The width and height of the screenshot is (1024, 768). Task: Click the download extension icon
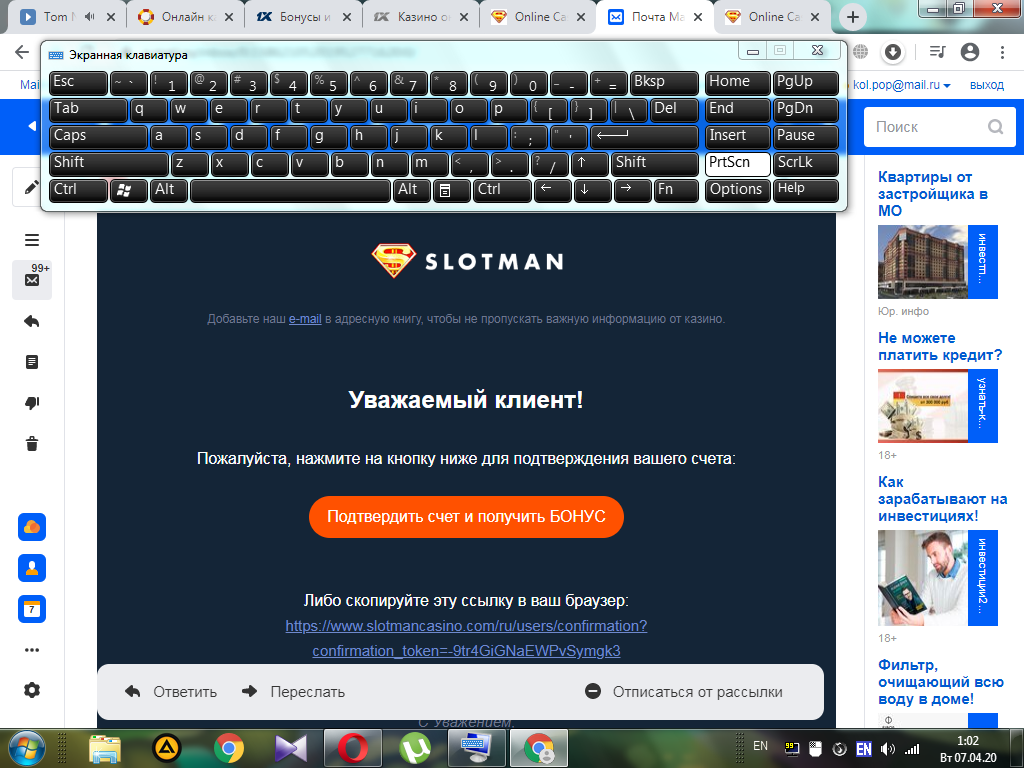pyautogui.click(x=893, y=52)
